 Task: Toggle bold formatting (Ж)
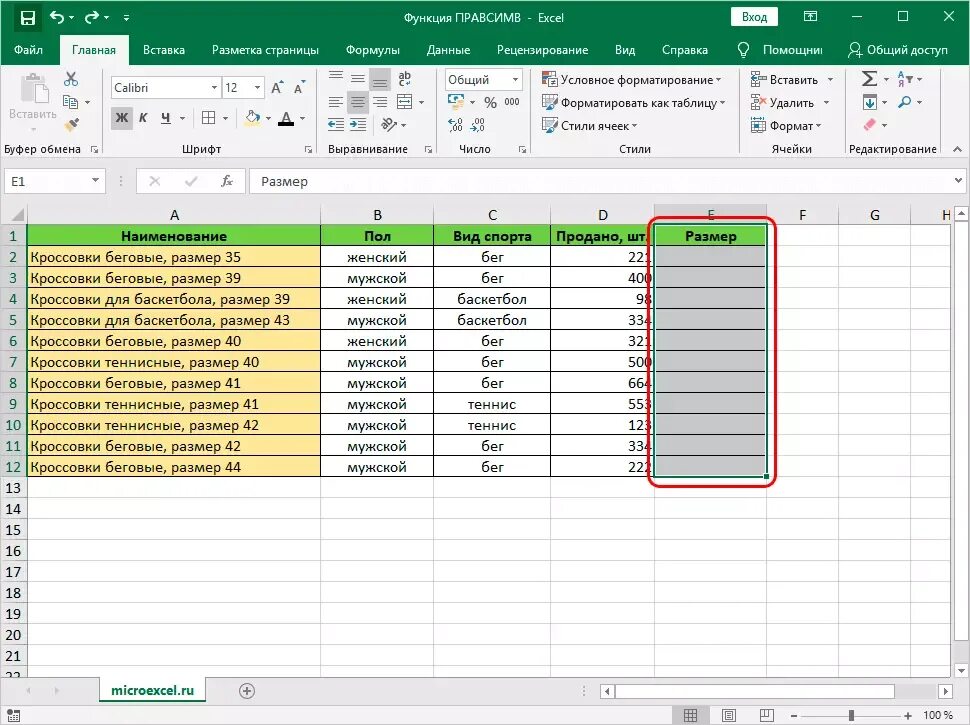point(122,118)
